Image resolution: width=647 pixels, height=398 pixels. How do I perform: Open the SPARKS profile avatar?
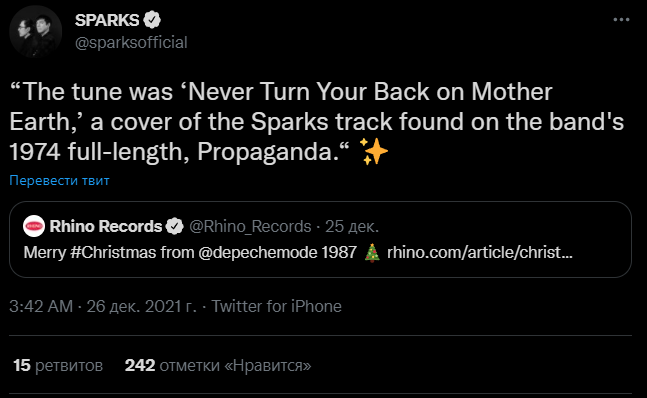click(x=35, y=31)
